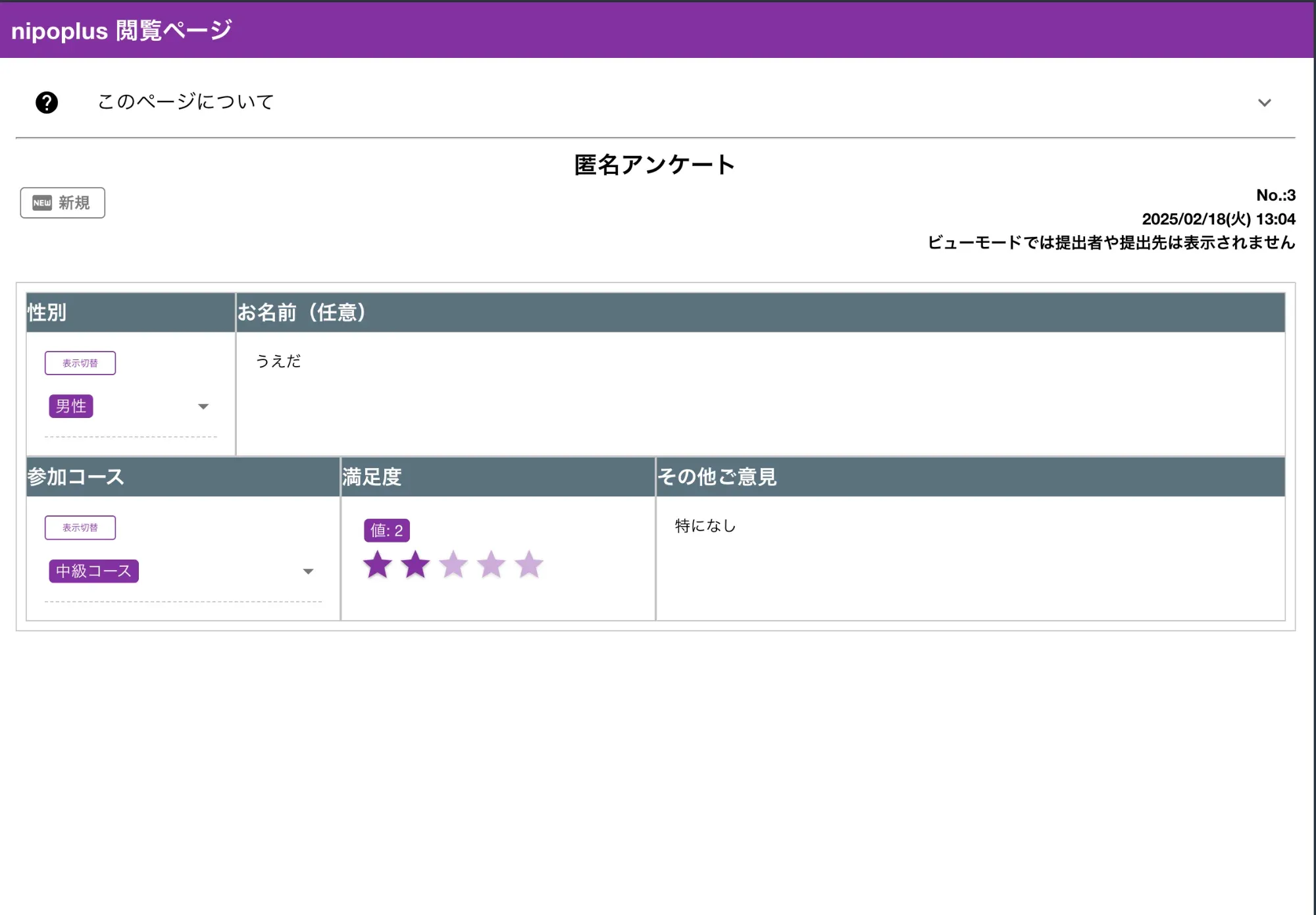Click the third star to raise satisfaction rating
Viewport: 1316px width, 915px height.
coord(454,565)
